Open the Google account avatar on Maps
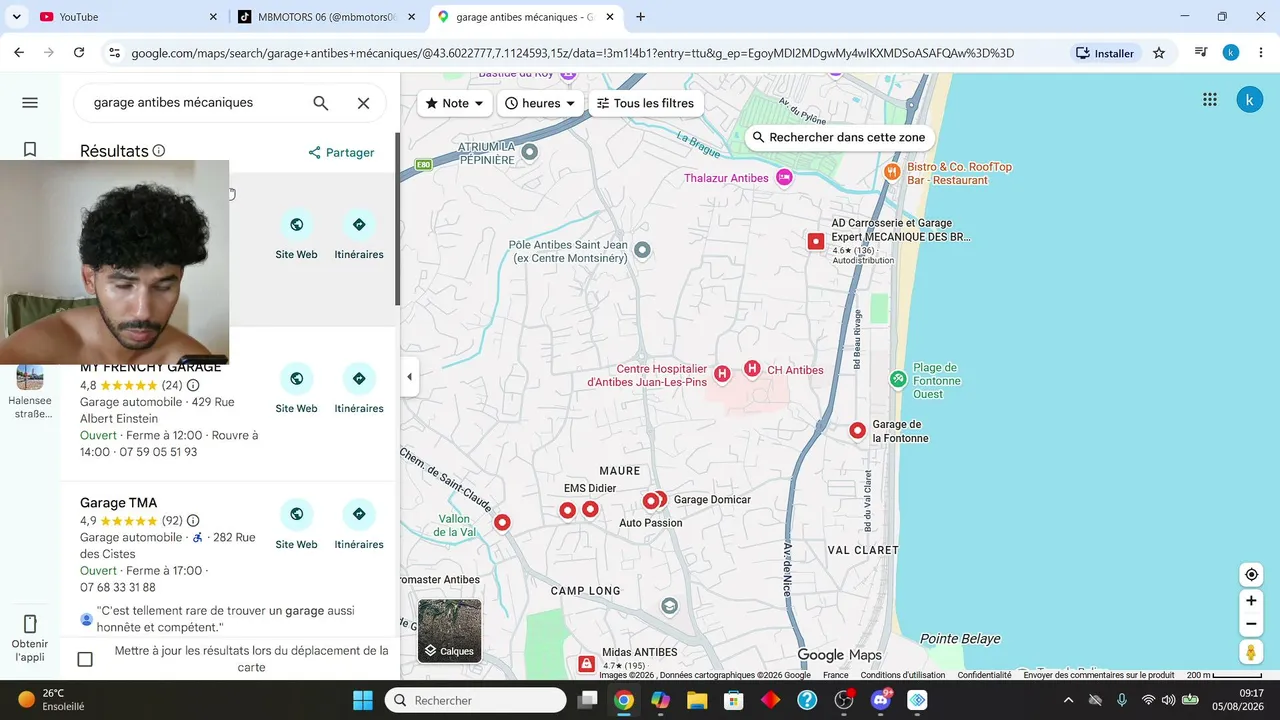Image resolution: width=1280 pixels, height=720 pixels. 1250,100
